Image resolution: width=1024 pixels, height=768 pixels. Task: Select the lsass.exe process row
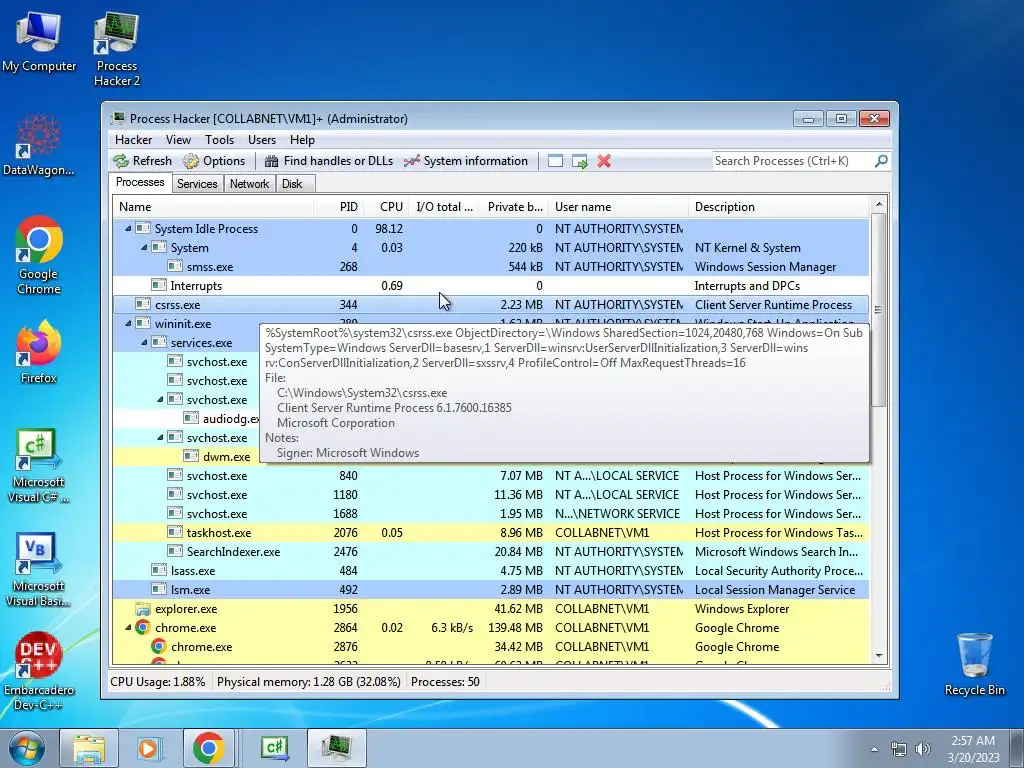pos(490,571)
